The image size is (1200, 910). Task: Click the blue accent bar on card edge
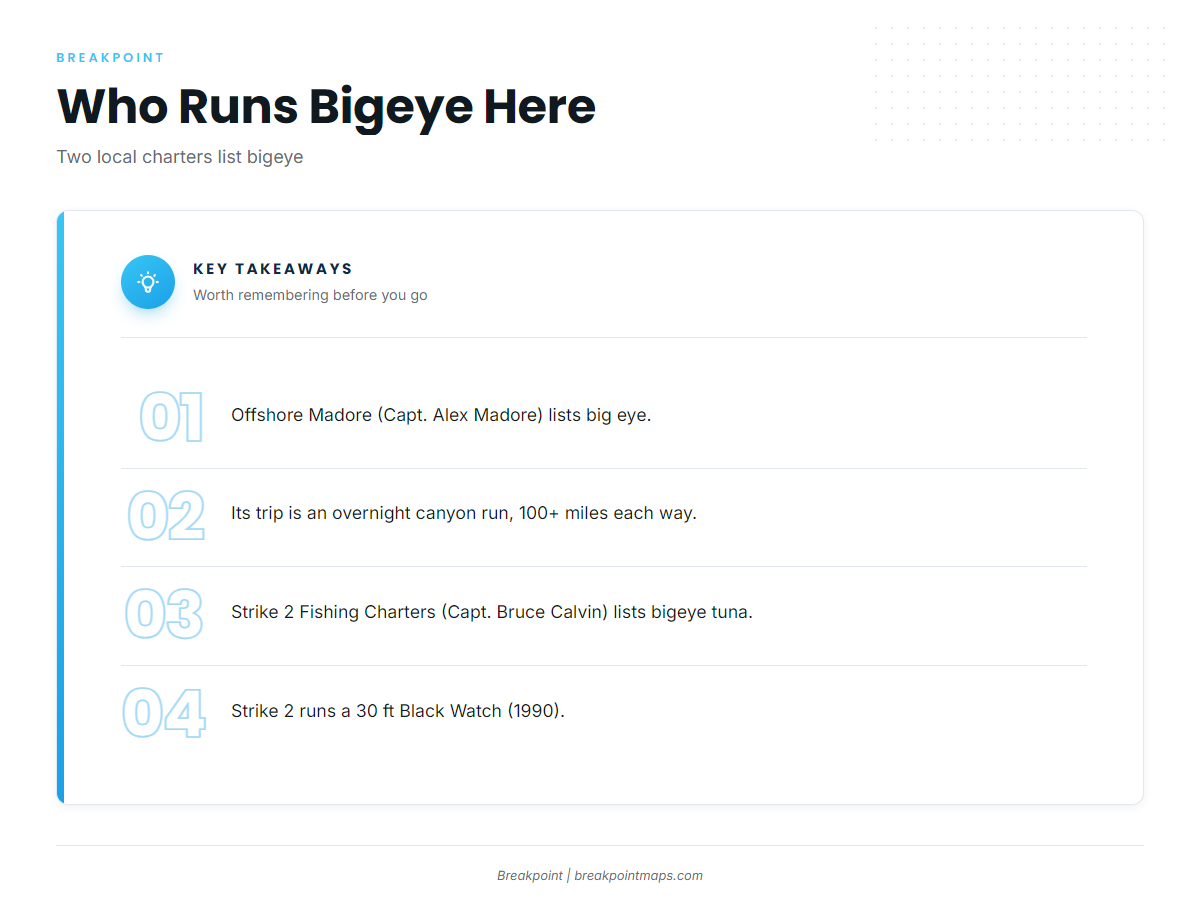(x=60, y=507)
